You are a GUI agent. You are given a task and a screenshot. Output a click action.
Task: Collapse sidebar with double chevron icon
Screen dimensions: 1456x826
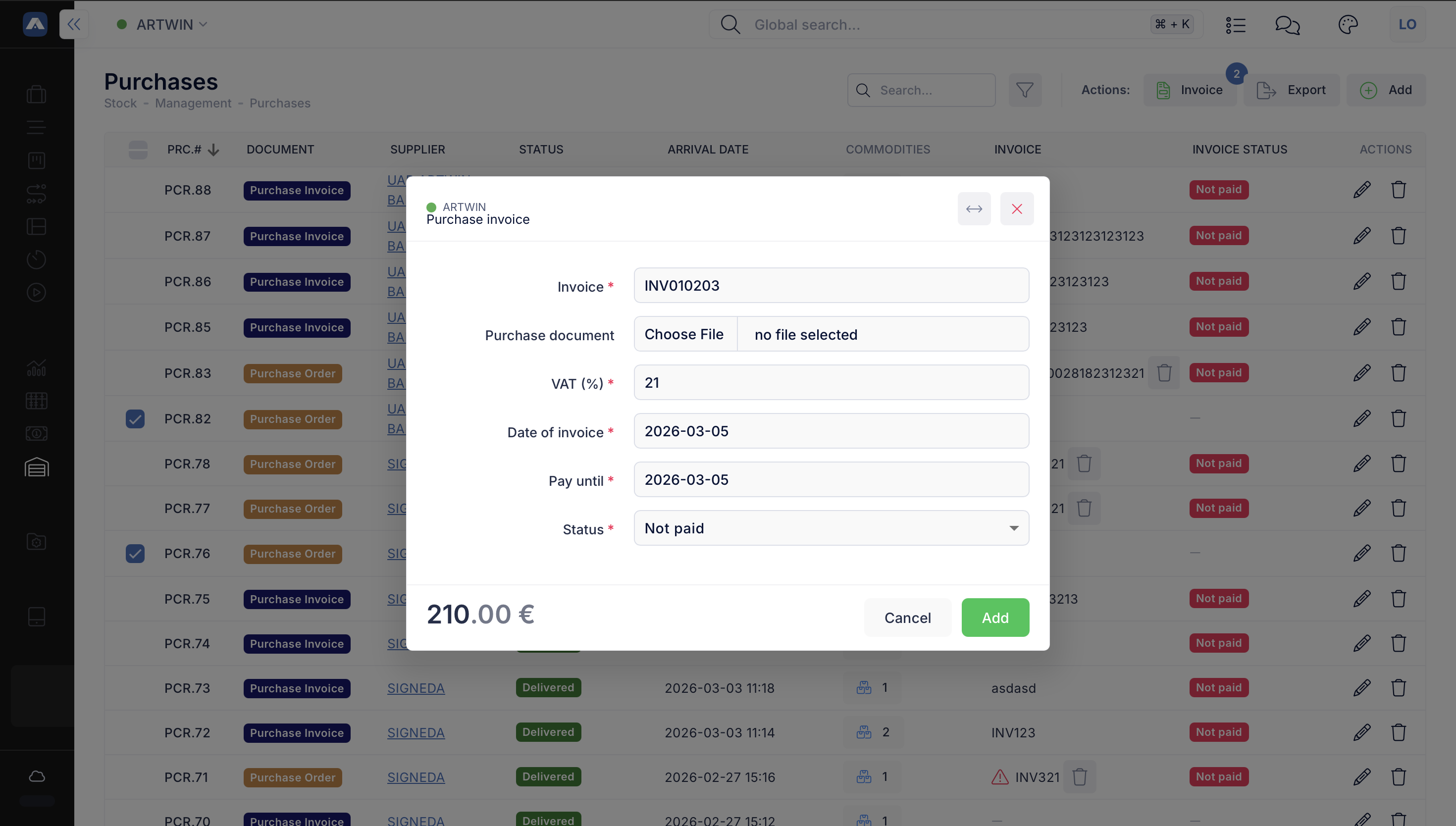(74, 24)
